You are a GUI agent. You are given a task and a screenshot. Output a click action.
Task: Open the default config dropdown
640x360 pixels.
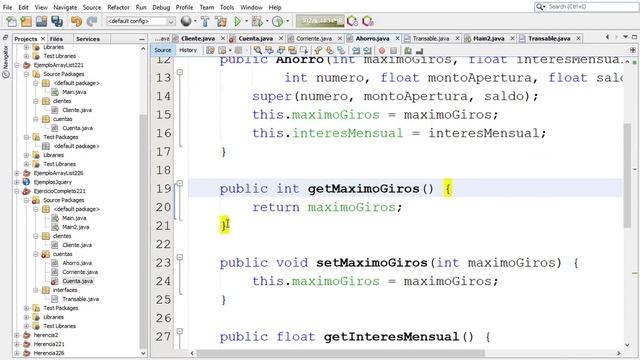[x=141, y=21]
